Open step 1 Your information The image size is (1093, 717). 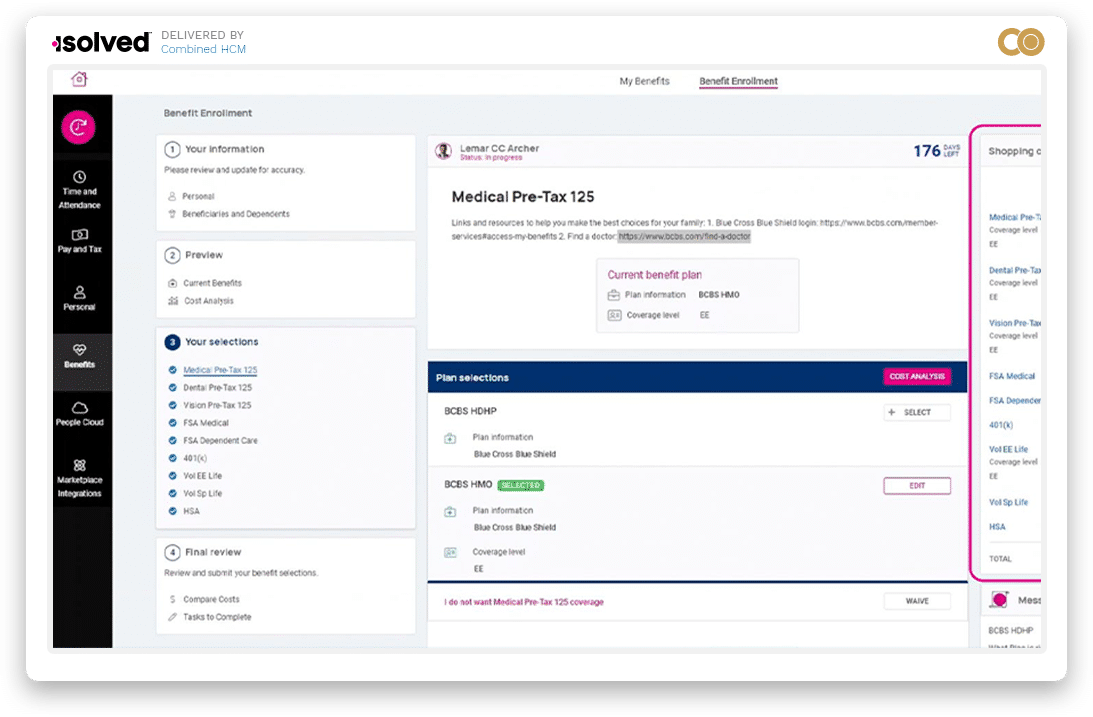pos(214,149)
